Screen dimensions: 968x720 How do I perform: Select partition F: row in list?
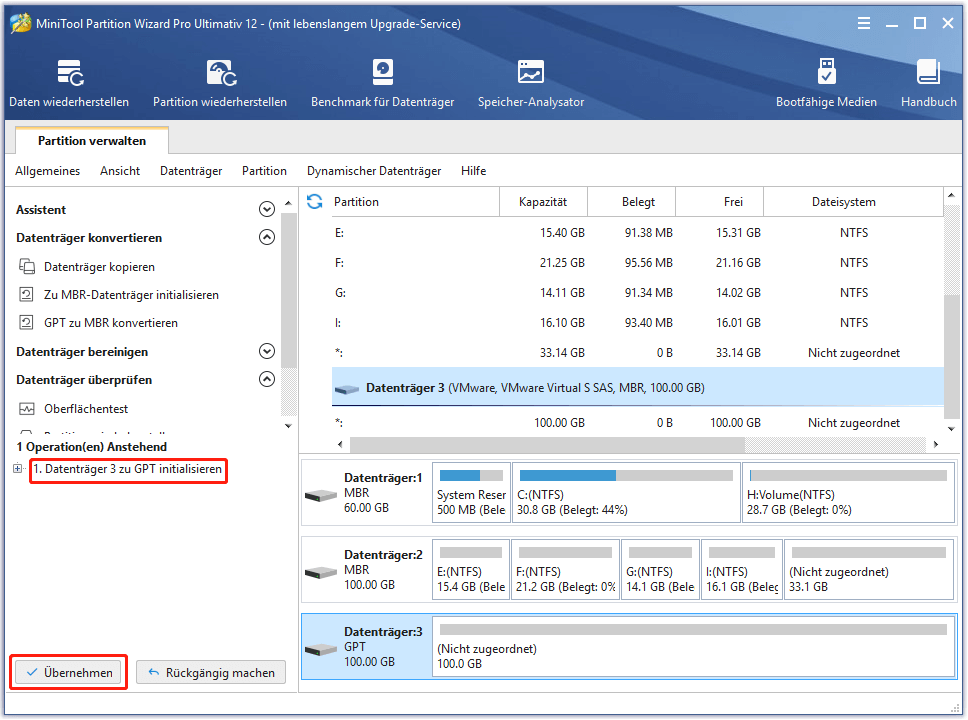(x=638, y=263)
